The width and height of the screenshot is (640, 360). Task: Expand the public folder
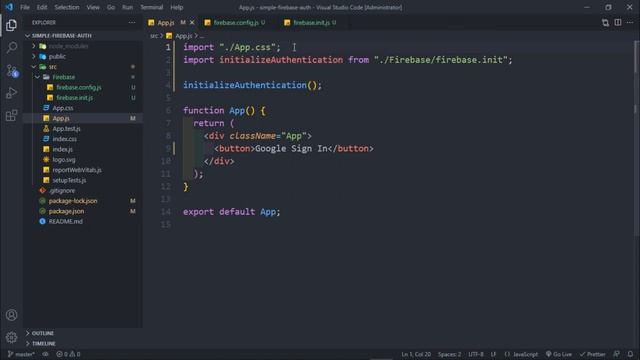(x=83, y=56)
